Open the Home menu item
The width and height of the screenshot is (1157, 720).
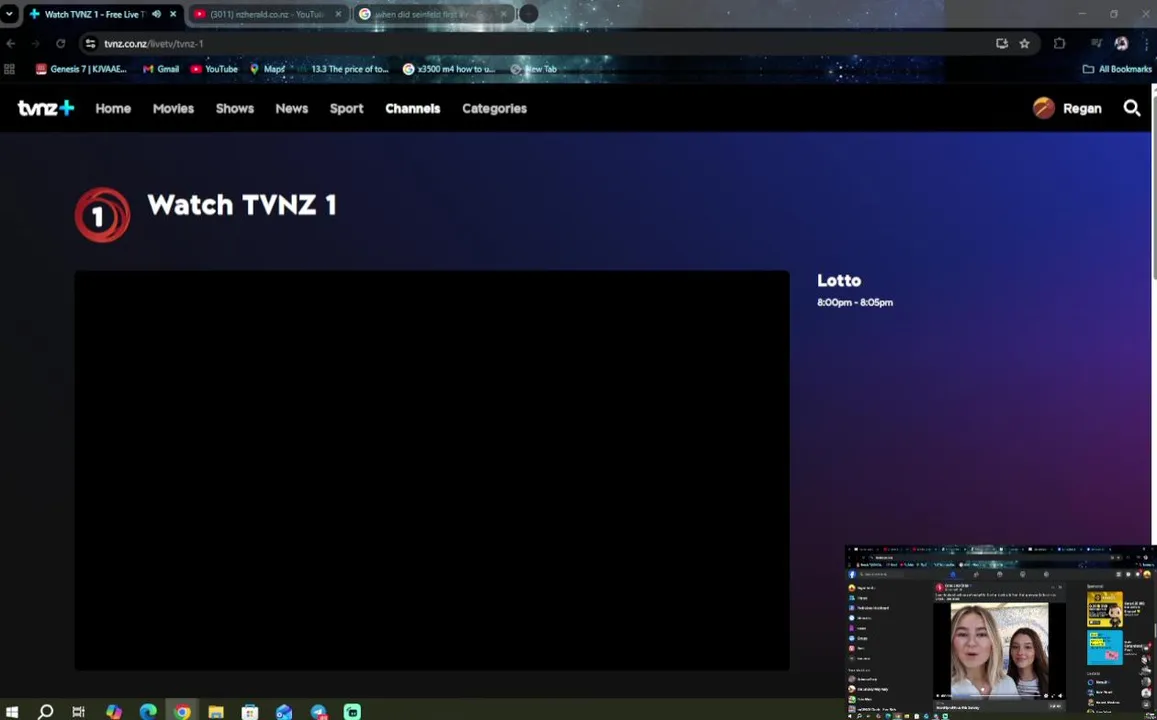click(x=113, y=108)
